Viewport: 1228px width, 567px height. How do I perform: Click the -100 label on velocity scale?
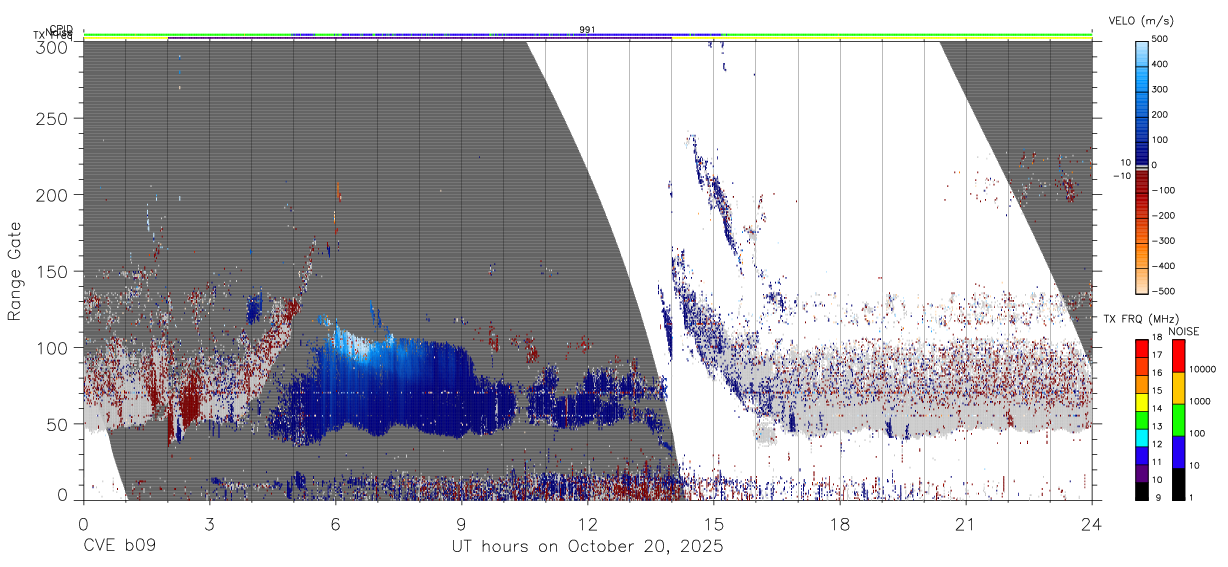click(x=1165, y=190)
